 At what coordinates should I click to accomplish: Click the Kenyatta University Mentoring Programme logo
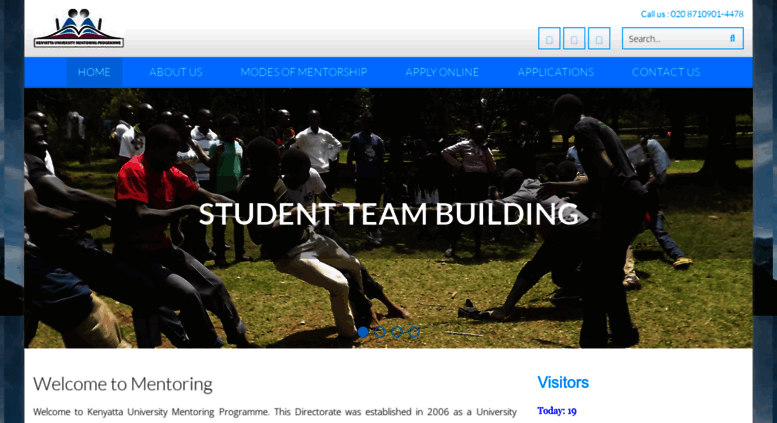pyautogui.click(x=79, y=28)
